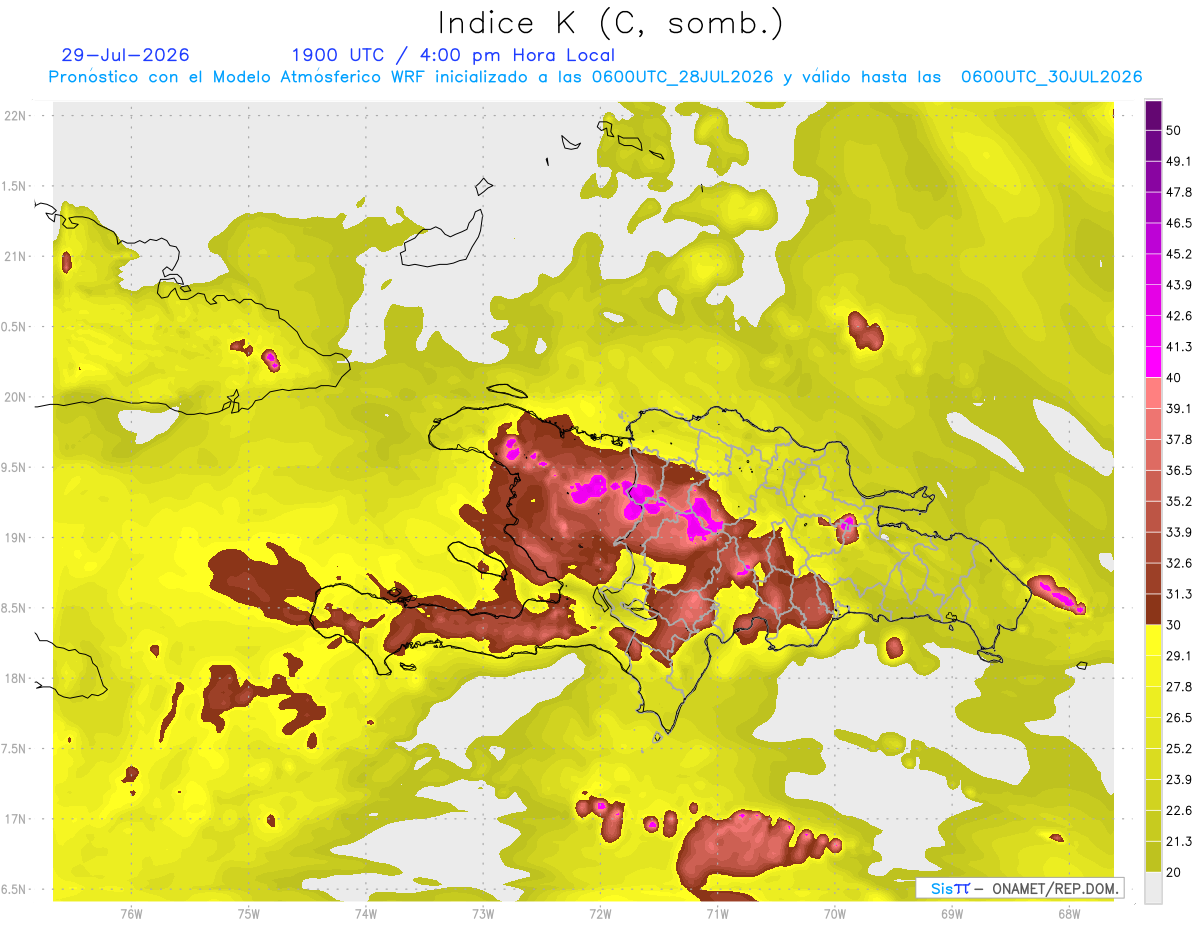The width and height of the screenshot is (1200, 927).
Task: Click the "1900 UTC / 4:00 pm Hora Local" text
Action: (453, 55)
